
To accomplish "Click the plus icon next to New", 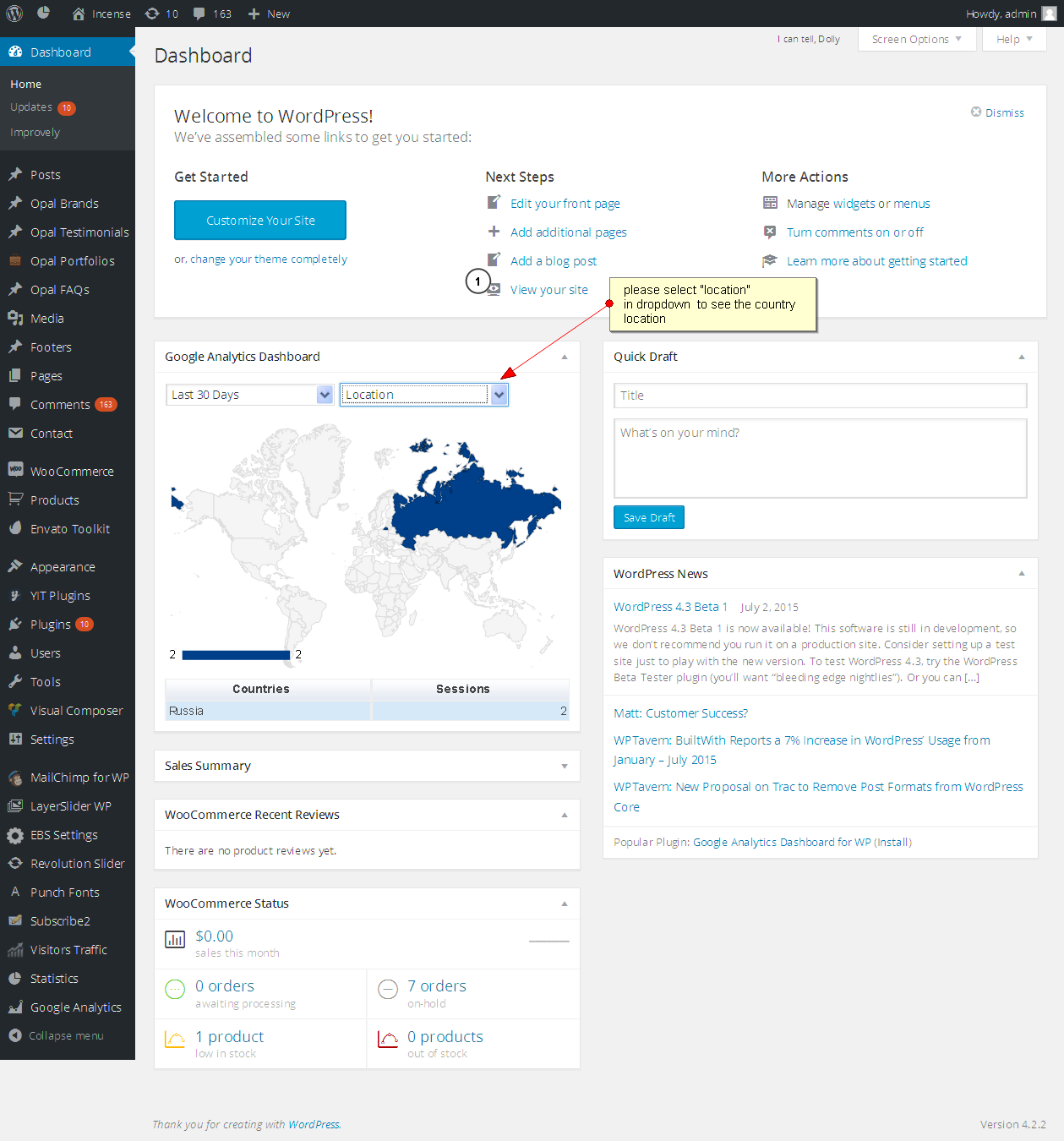I will pos(254,14).
